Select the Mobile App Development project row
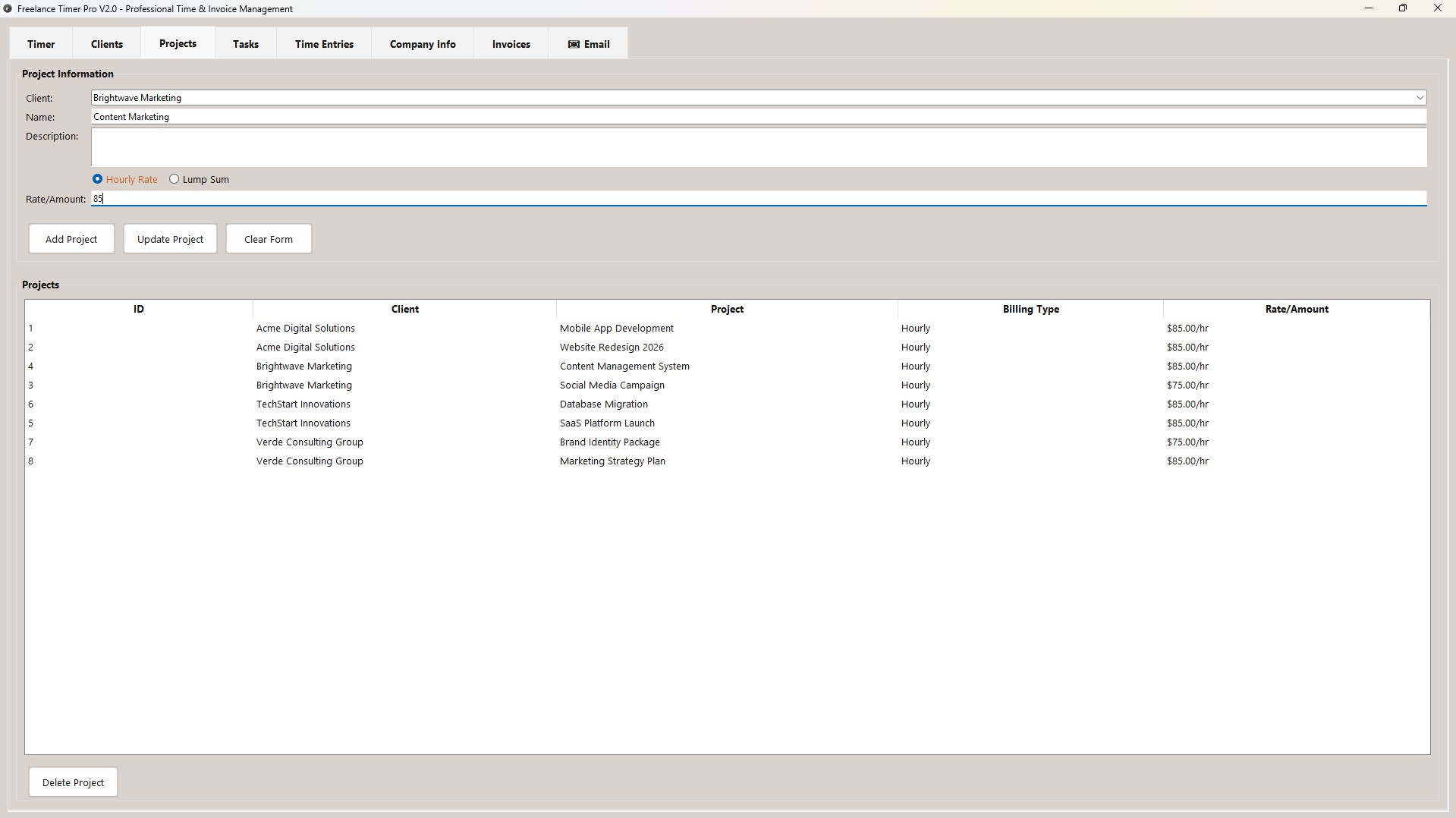 [x=616, y=329]
